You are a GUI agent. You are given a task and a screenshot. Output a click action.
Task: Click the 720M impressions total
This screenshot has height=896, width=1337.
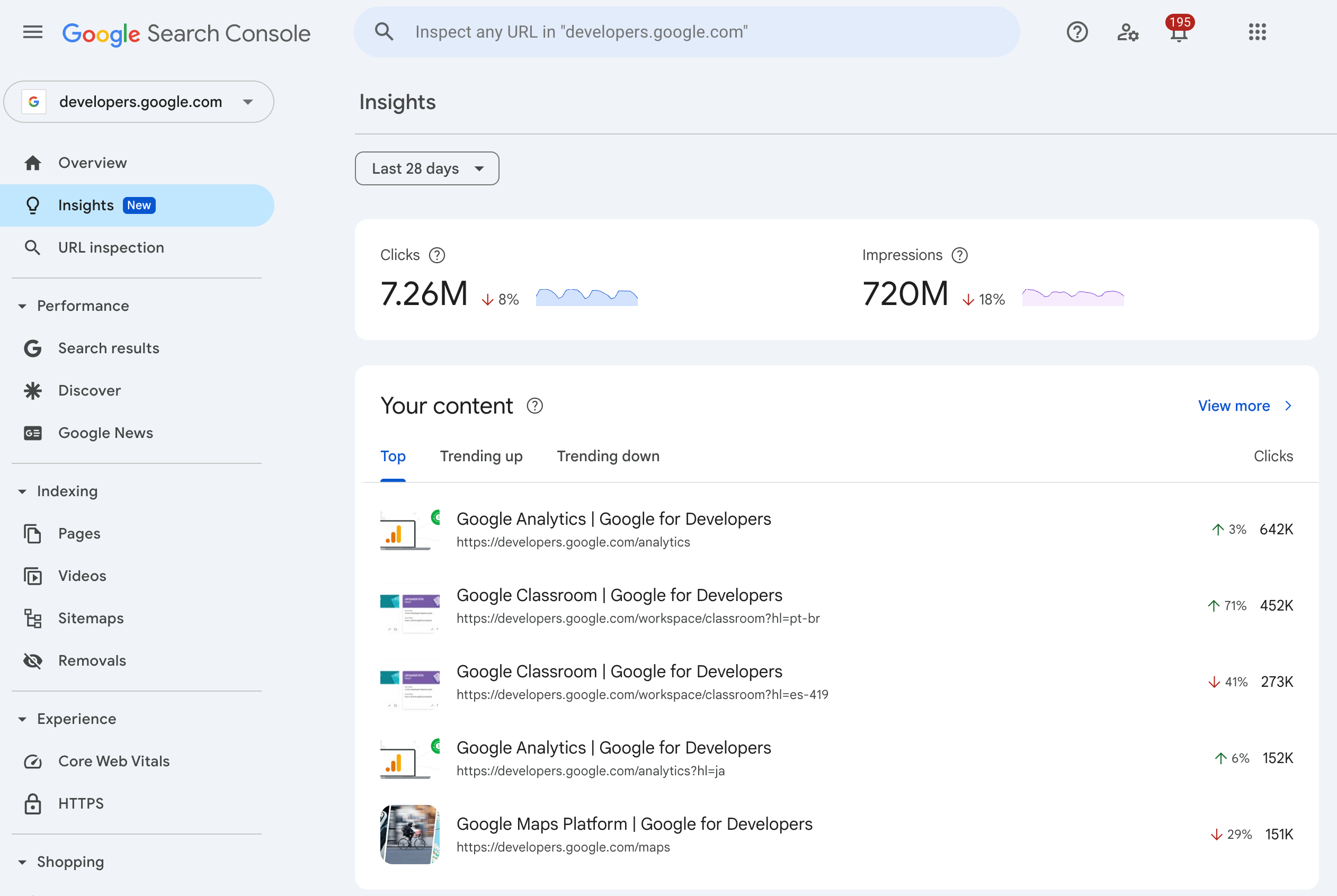click(x=905, y=294)
